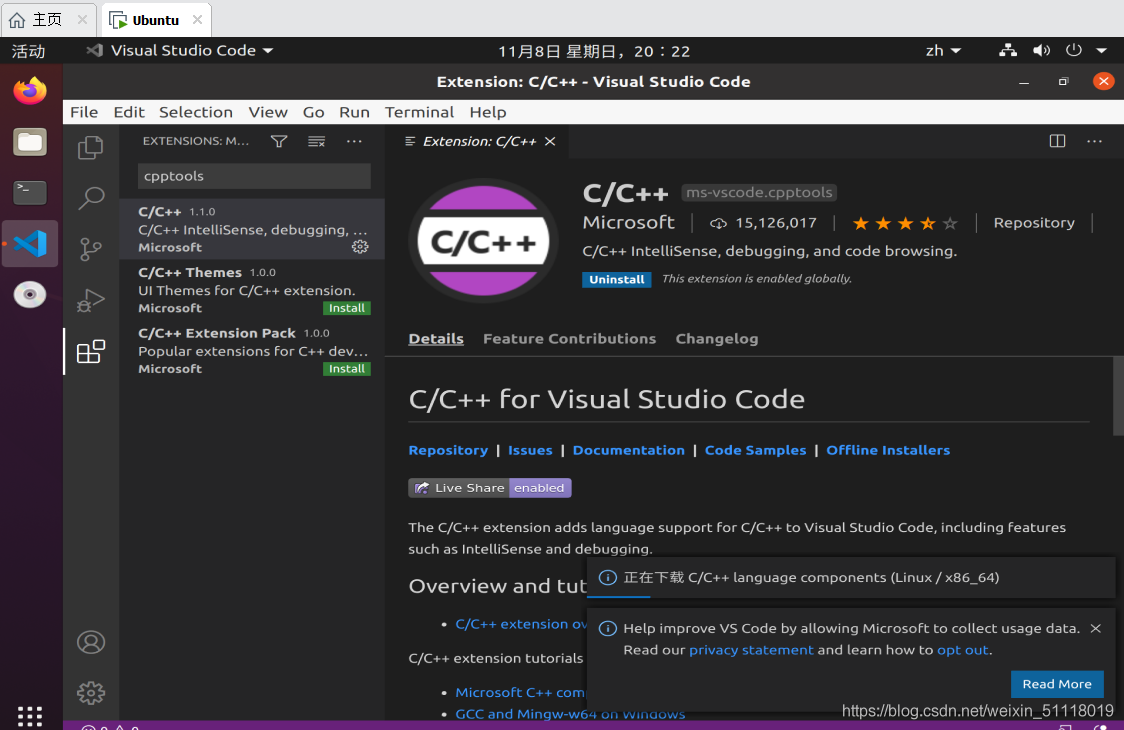Open network status icon in top bar
Viewport: 1124px width, 730px height.
(1008, 50)
